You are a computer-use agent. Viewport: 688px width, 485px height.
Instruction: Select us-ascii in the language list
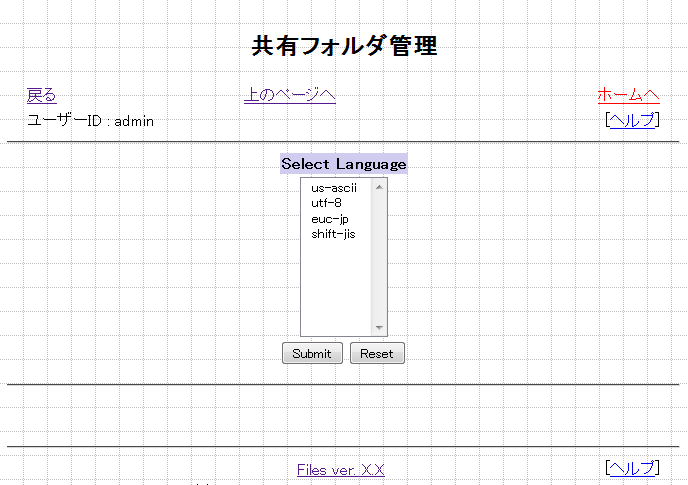[x=334, y=187]
